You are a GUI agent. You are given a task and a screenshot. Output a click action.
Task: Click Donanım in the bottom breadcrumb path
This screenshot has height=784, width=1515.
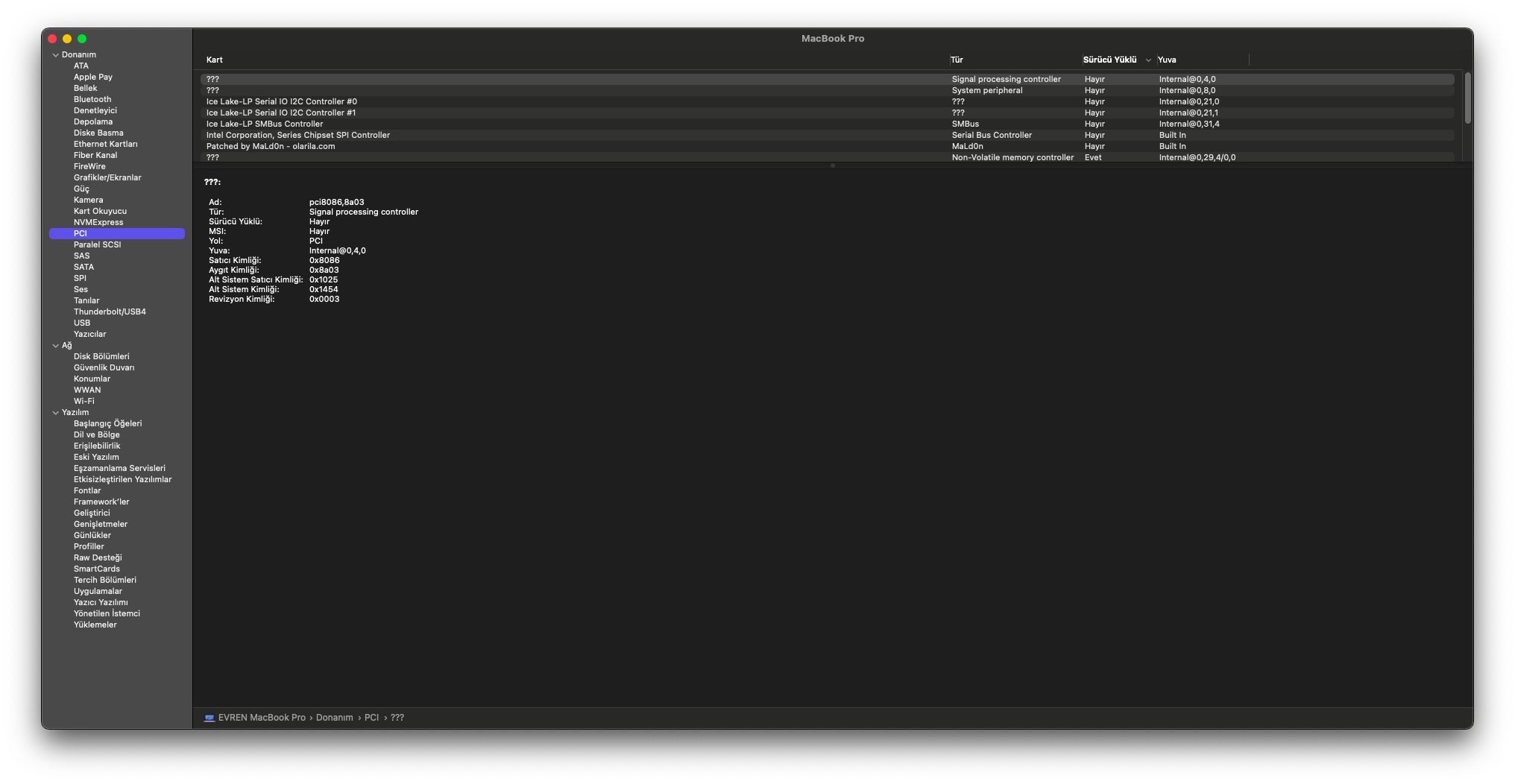pos(334,718)
